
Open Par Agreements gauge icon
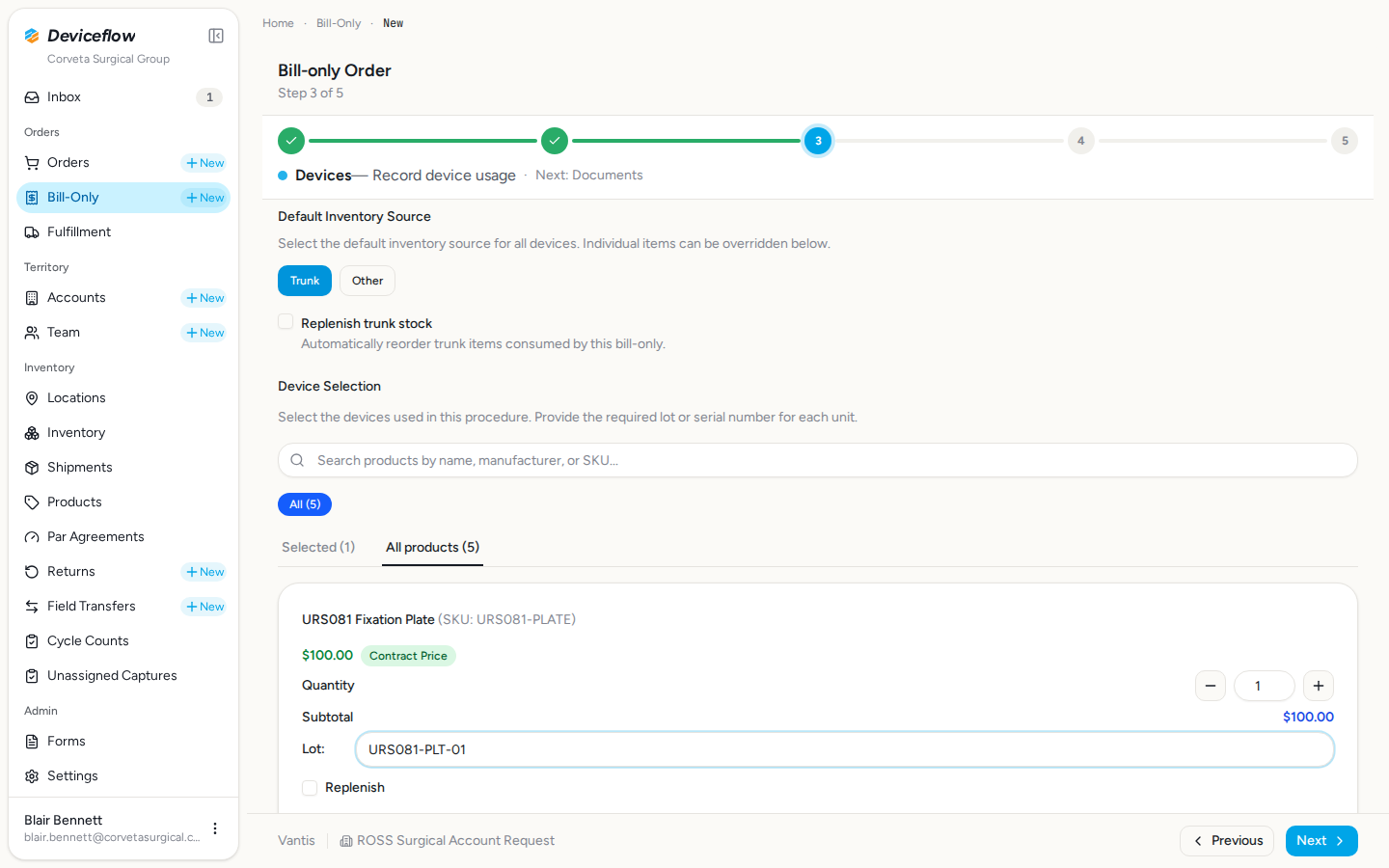[32, 537]
